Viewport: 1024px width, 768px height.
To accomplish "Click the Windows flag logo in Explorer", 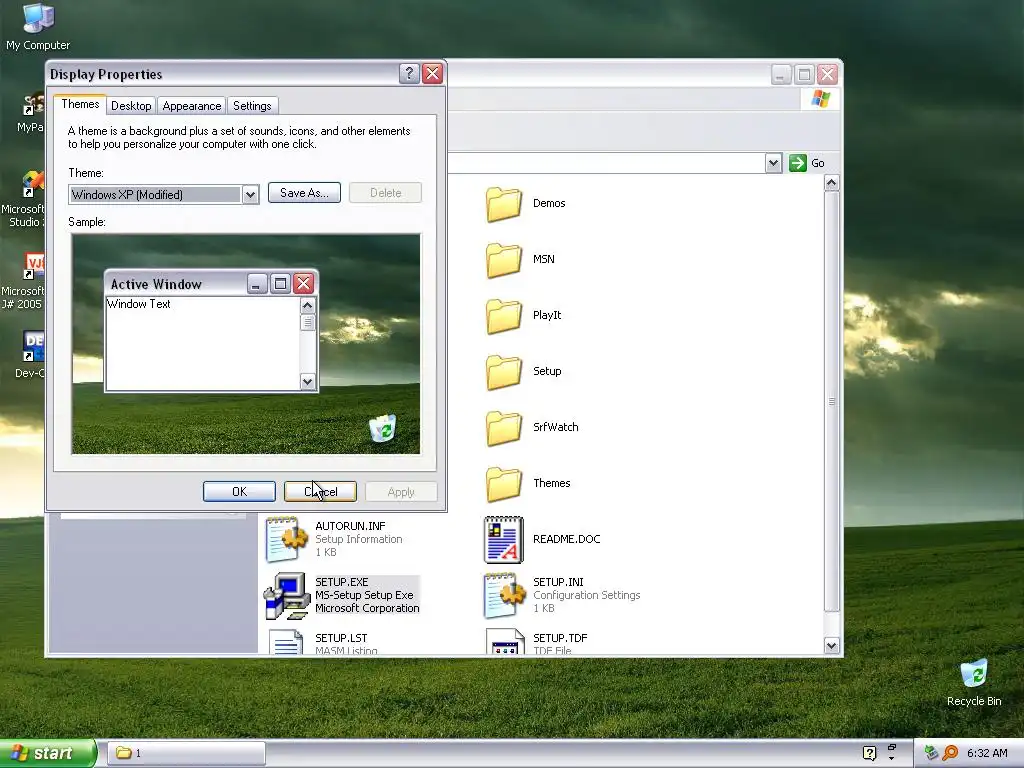I will pos(820,99).
